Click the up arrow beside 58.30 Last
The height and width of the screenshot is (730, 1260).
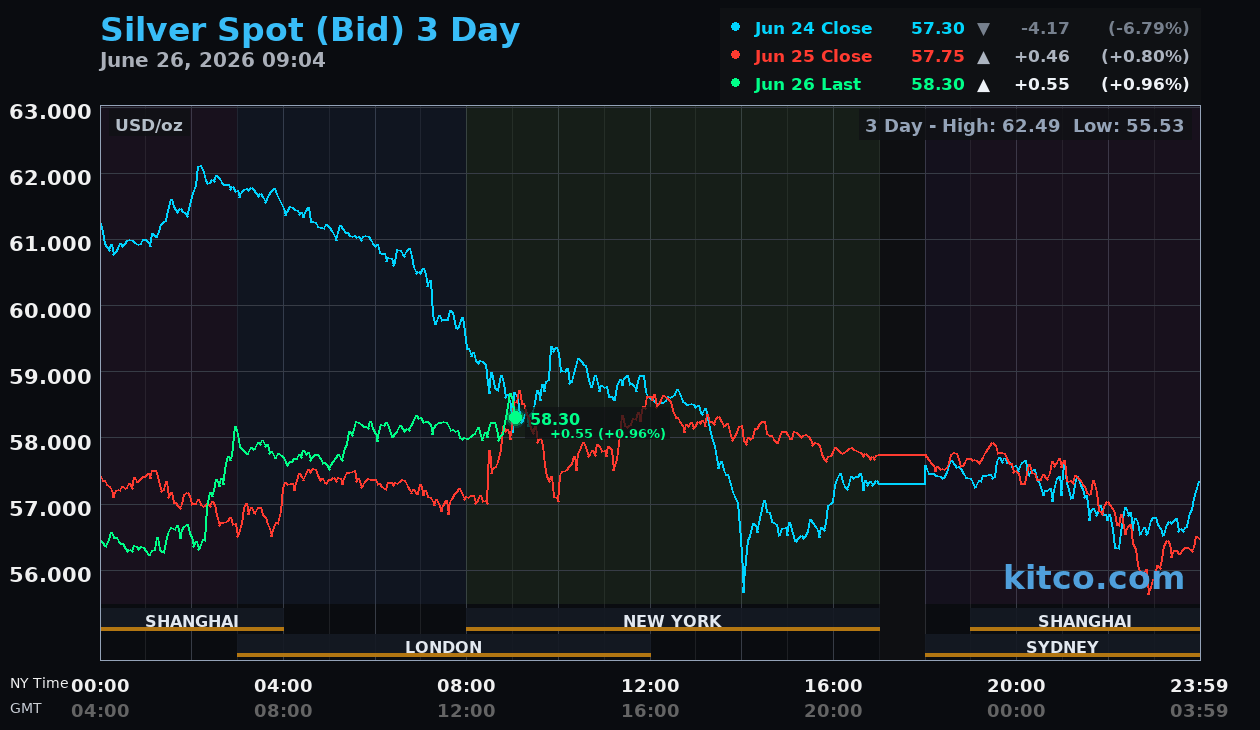pos(984,85)
